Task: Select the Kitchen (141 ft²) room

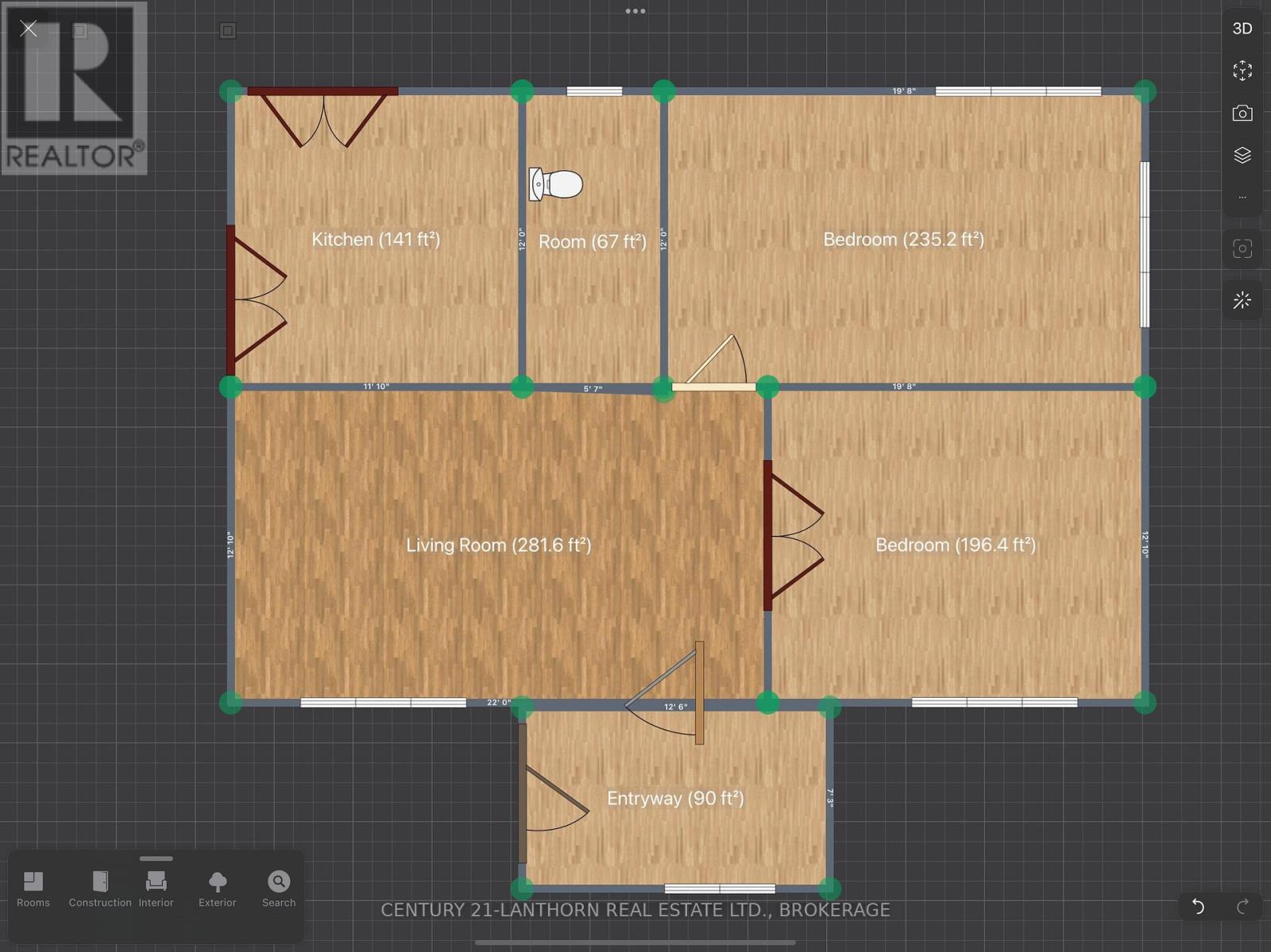Action: pos(376,239)
